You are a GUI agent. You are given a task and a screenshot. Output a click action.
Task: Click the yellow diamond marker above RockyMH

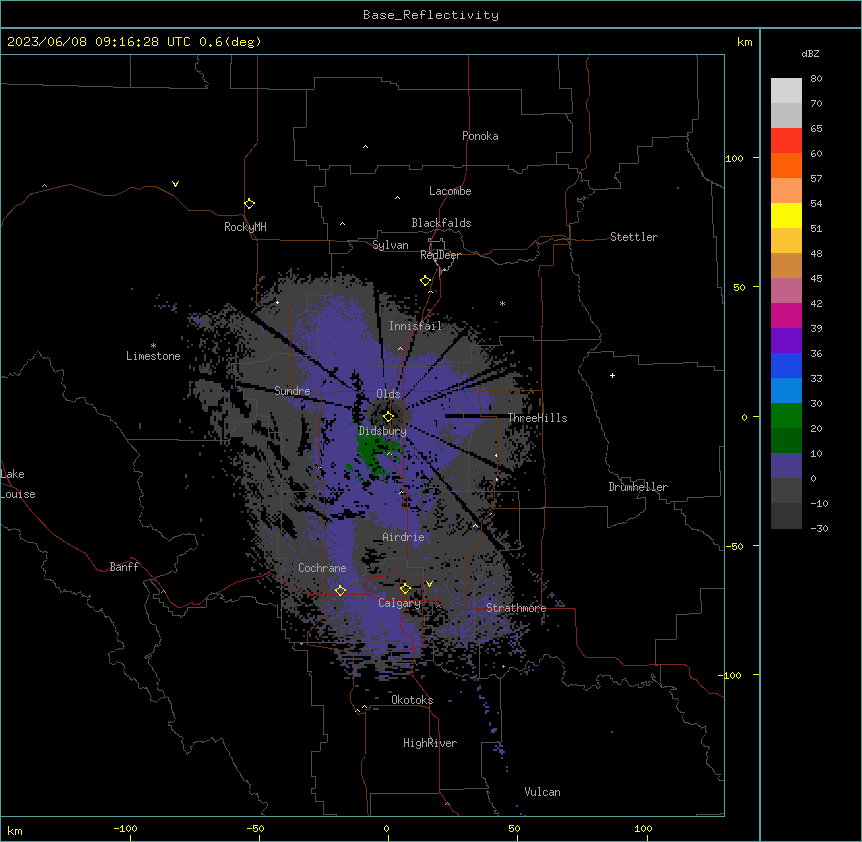pyautogui.click(x=250, y=204)
